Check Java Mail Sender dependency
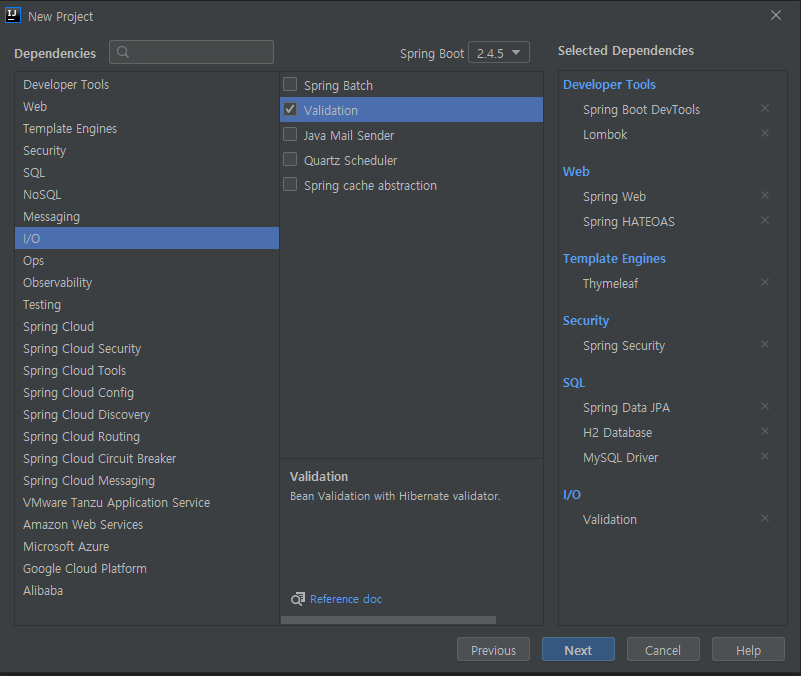 pyautogui.click(x=290, y=134)
